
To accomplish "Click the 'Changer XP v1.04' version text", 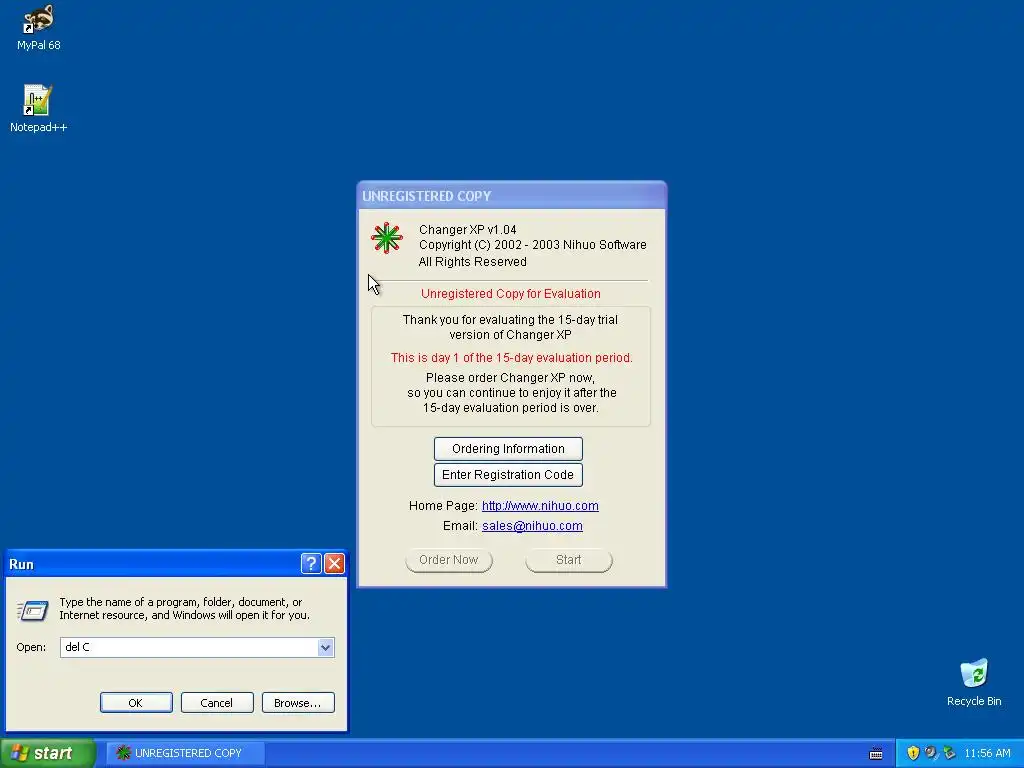I will [x=468, y=230].
